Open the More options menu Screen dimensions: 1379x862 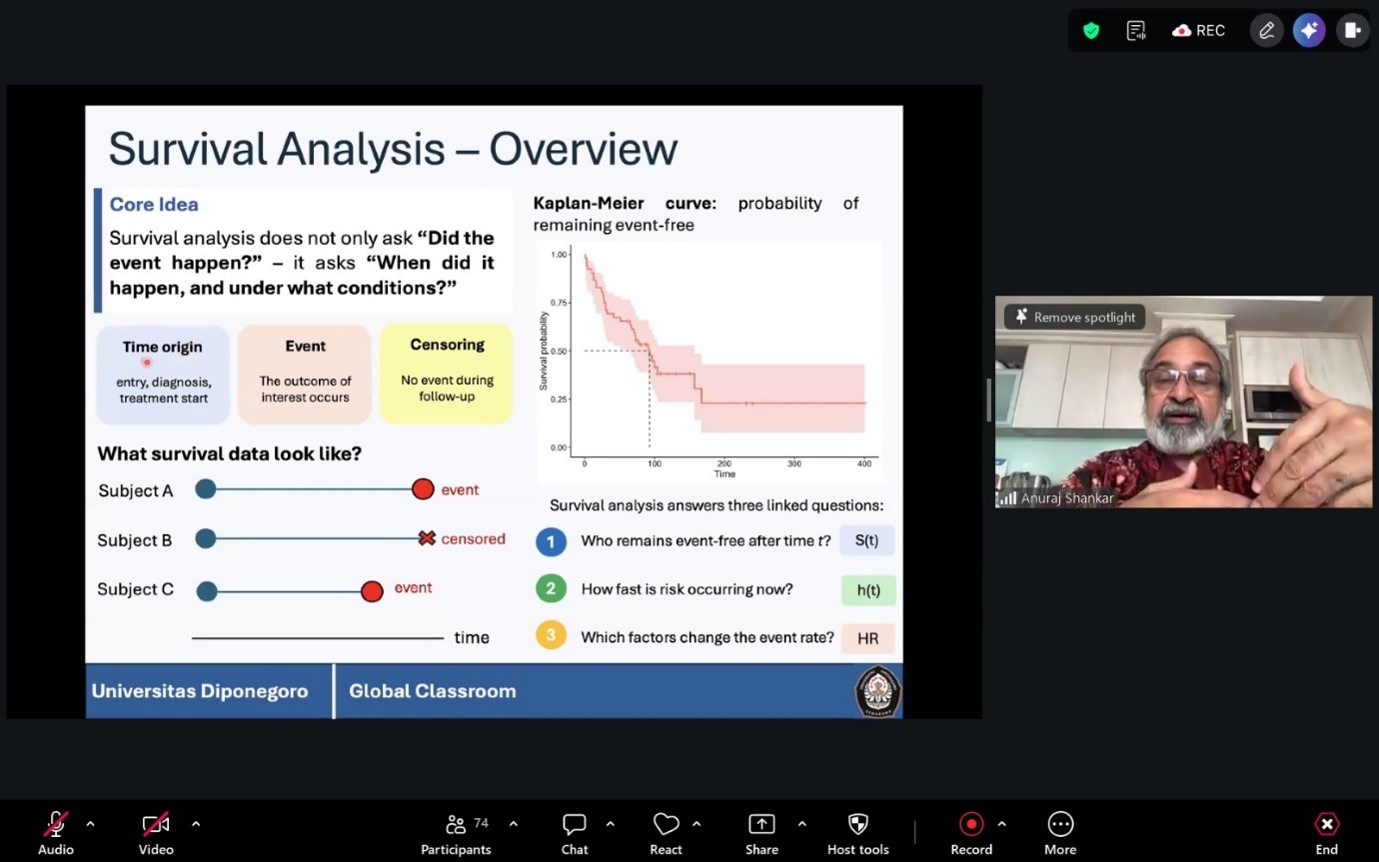[x=1060, y=832]
